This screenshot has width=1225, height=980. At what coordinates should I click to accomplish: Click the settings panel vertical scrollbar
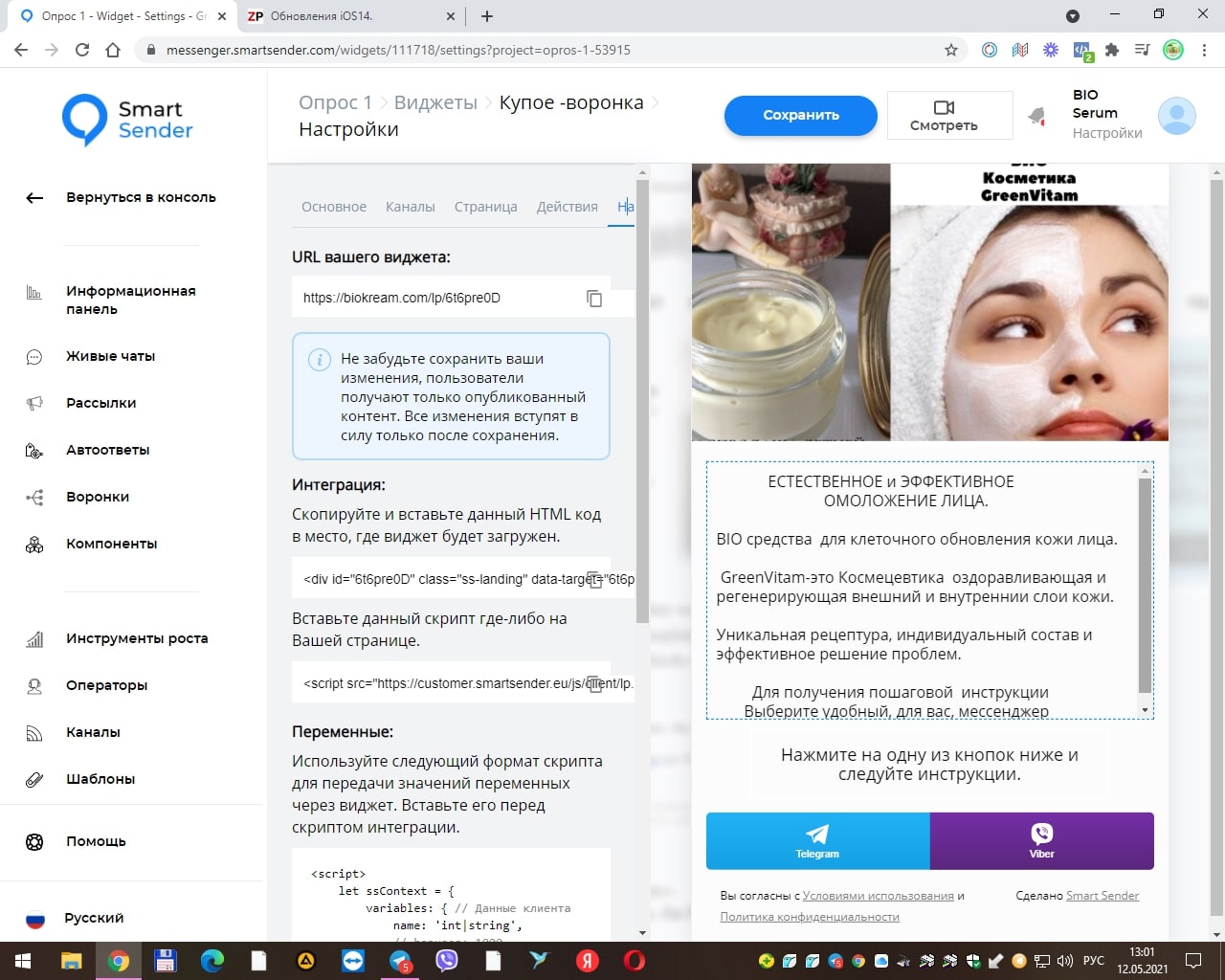click(x=642, y=402)
